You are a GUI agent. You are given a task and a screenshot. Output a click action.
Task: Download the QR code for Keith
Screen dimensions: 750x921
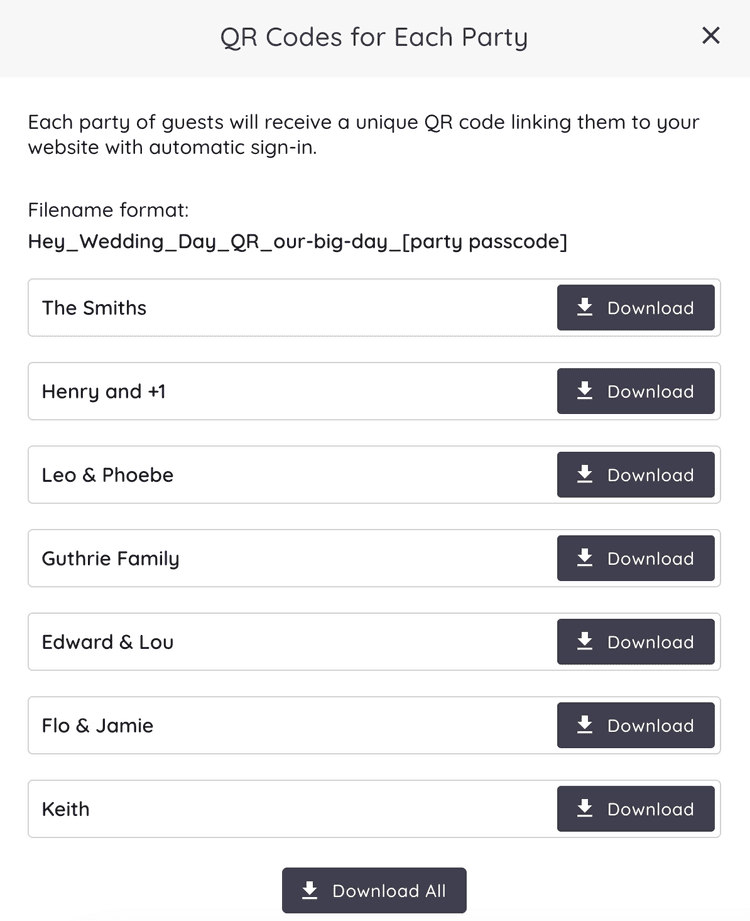(x=636, y=809)
